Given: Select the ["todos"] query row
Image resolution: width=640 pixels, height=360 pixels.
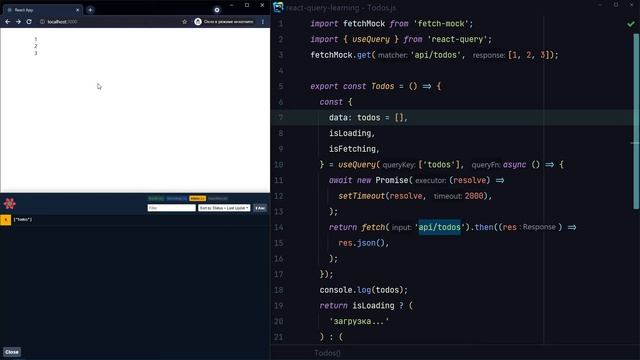Looking at the screenshot, I should (135, 220).
